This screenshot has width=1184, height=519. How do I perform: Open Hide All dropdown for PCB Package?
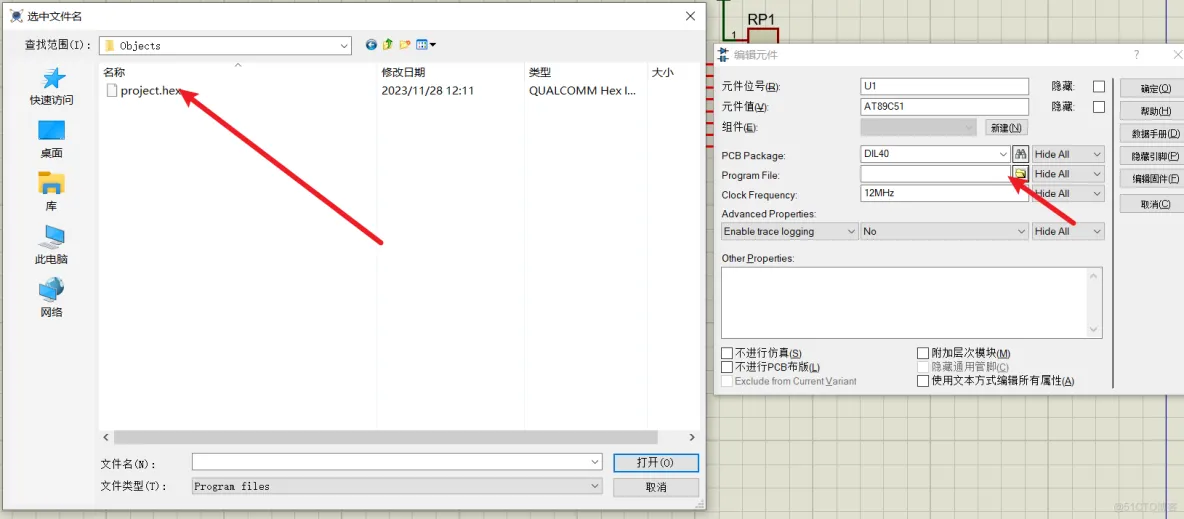click(1068, 154)
